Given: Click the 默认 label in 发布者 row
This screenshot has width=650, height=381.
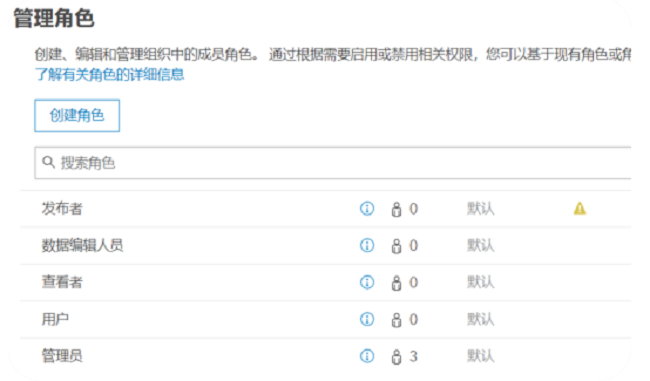Looking at the screenshot, I should (481, 209).
